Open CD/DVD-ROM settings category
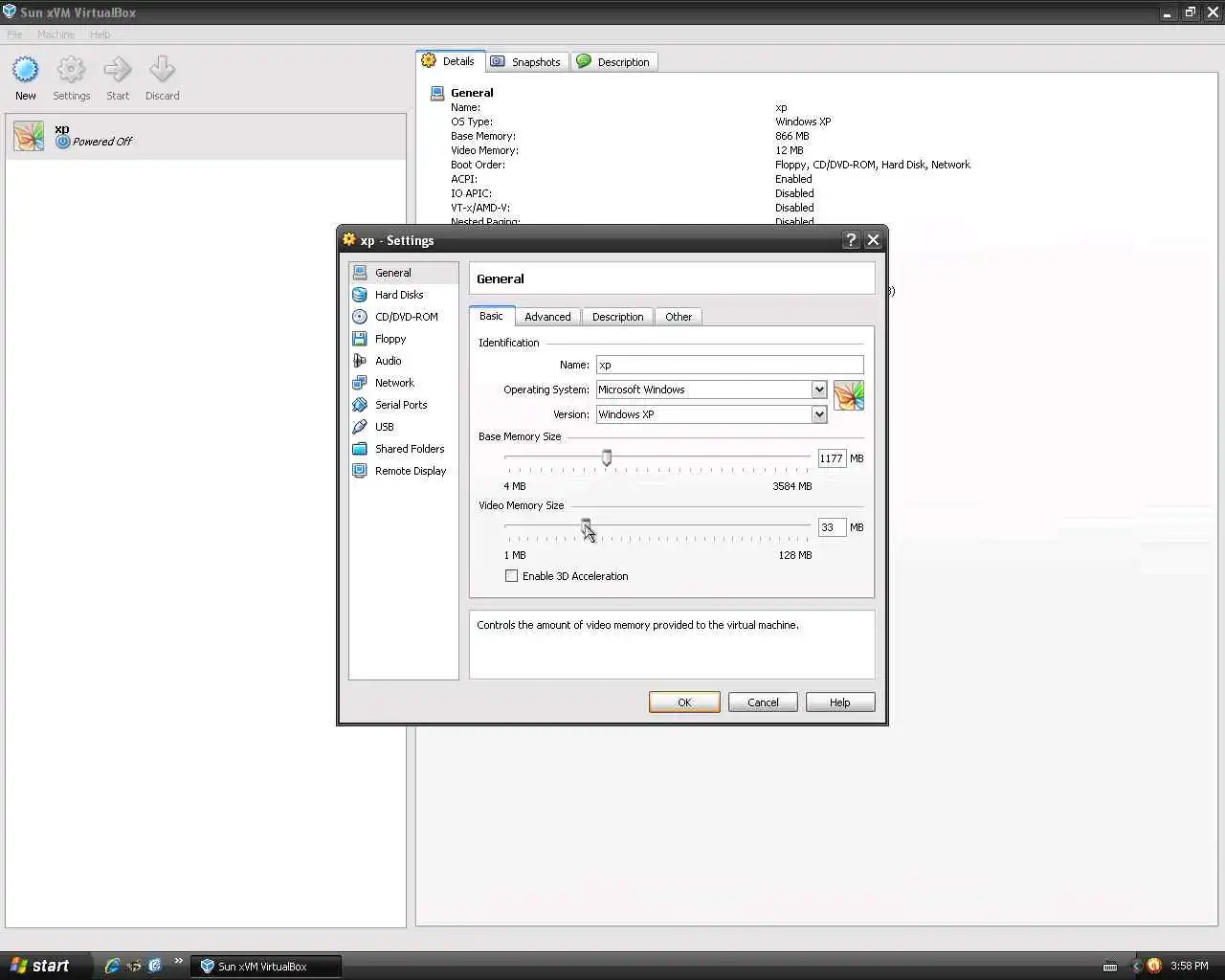1225x980 pixels. [x=403, y=317]
